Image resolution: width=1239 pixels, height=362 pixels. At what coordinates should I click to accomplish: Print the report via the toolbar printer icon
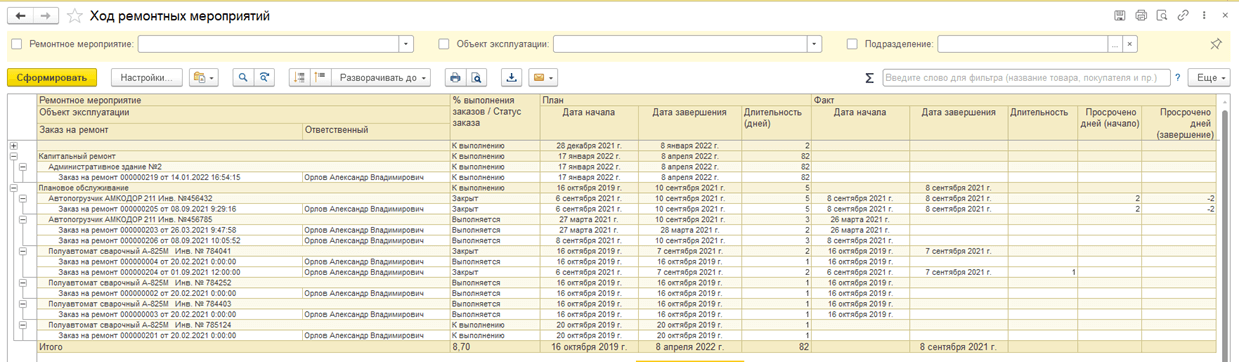tap(455, 77)
